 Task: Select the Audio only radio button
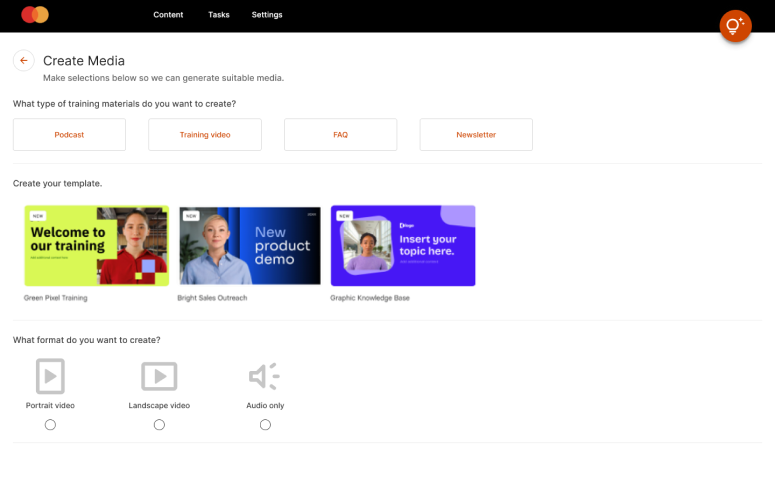265,425
